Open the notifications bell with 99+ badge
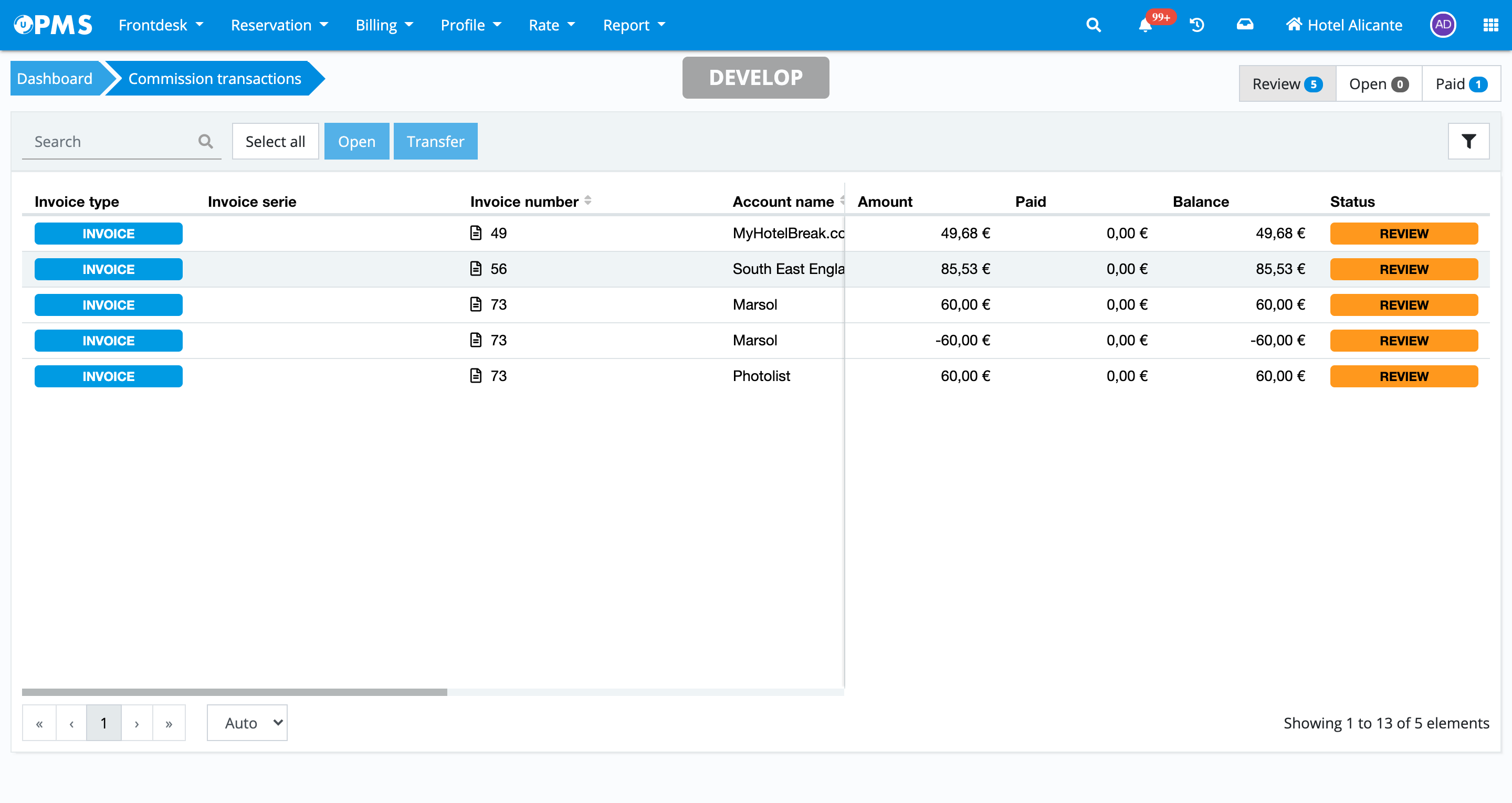1512x803 pixels. pos(1145,25)
